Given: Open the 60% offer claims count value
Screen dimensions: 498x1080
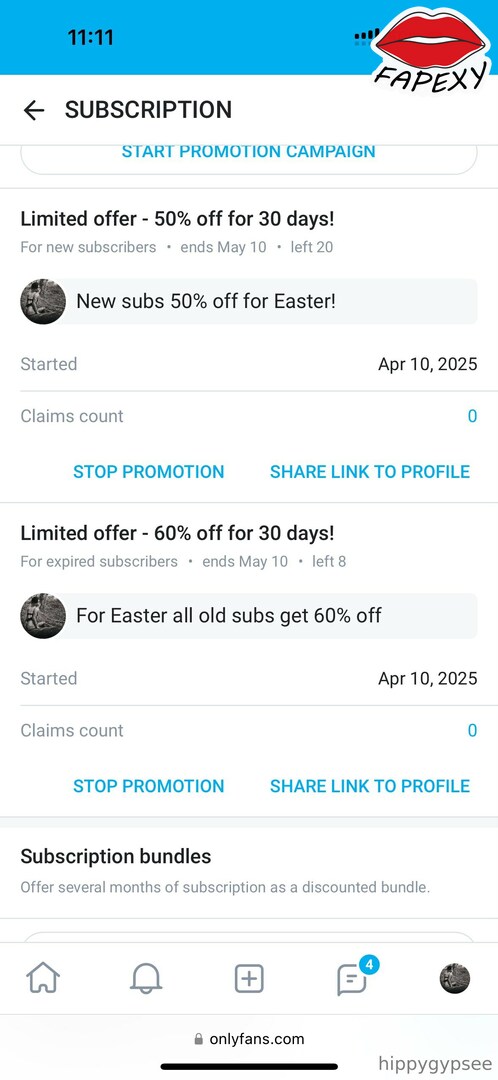Looking at the screenshot, I should click(472, 730).
